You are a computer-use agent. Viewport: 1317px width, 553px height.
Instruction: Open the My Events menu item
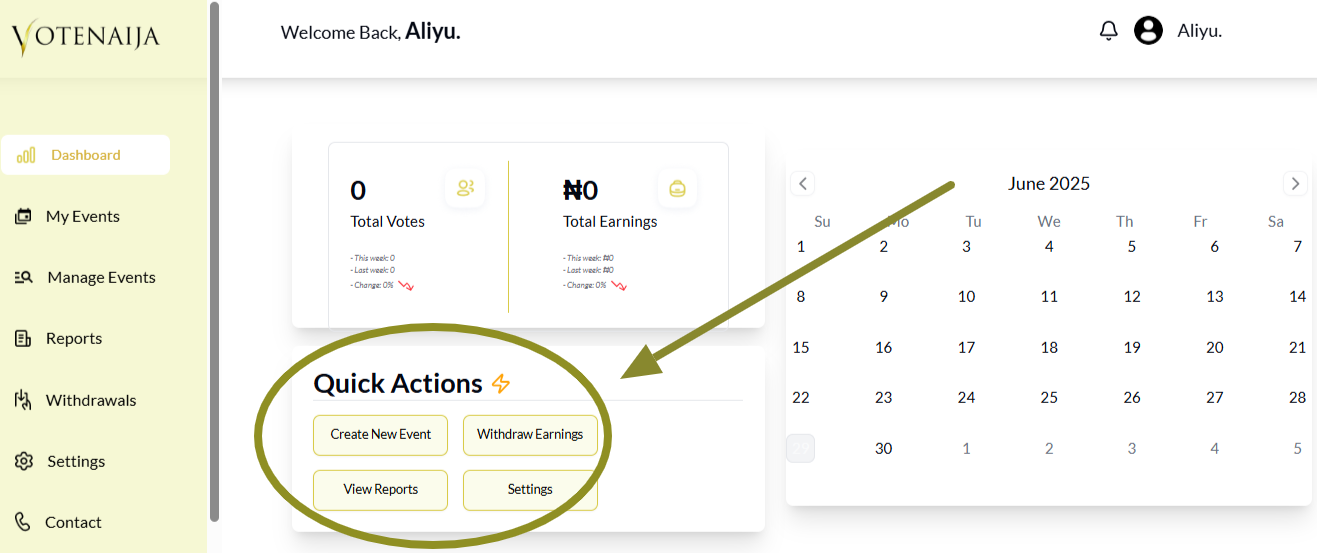[x=83, y=217]
